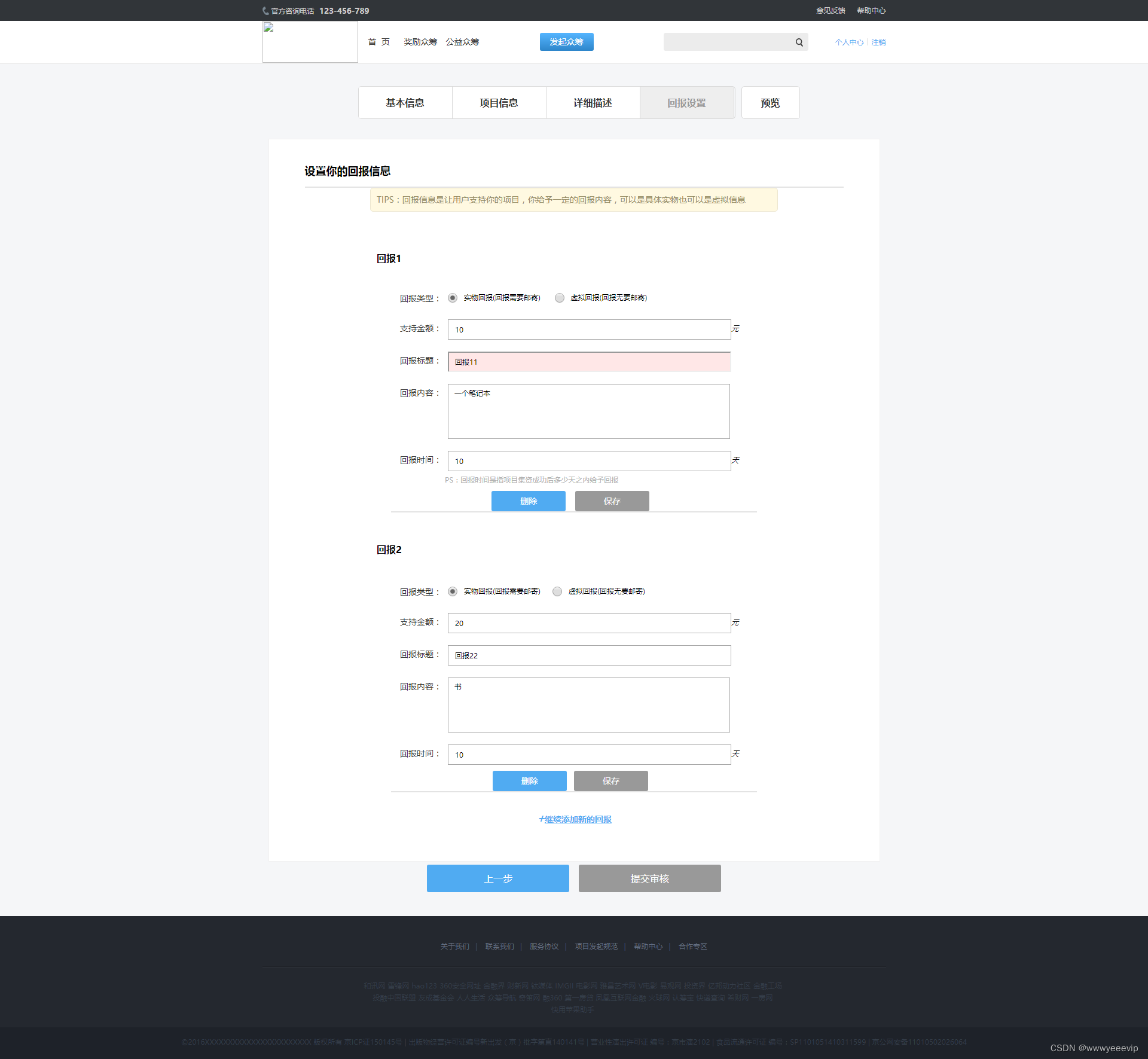This screenshot has width=1148, height=1059.
Task: Open 联系我们 footer link
Action: (500, 947)
